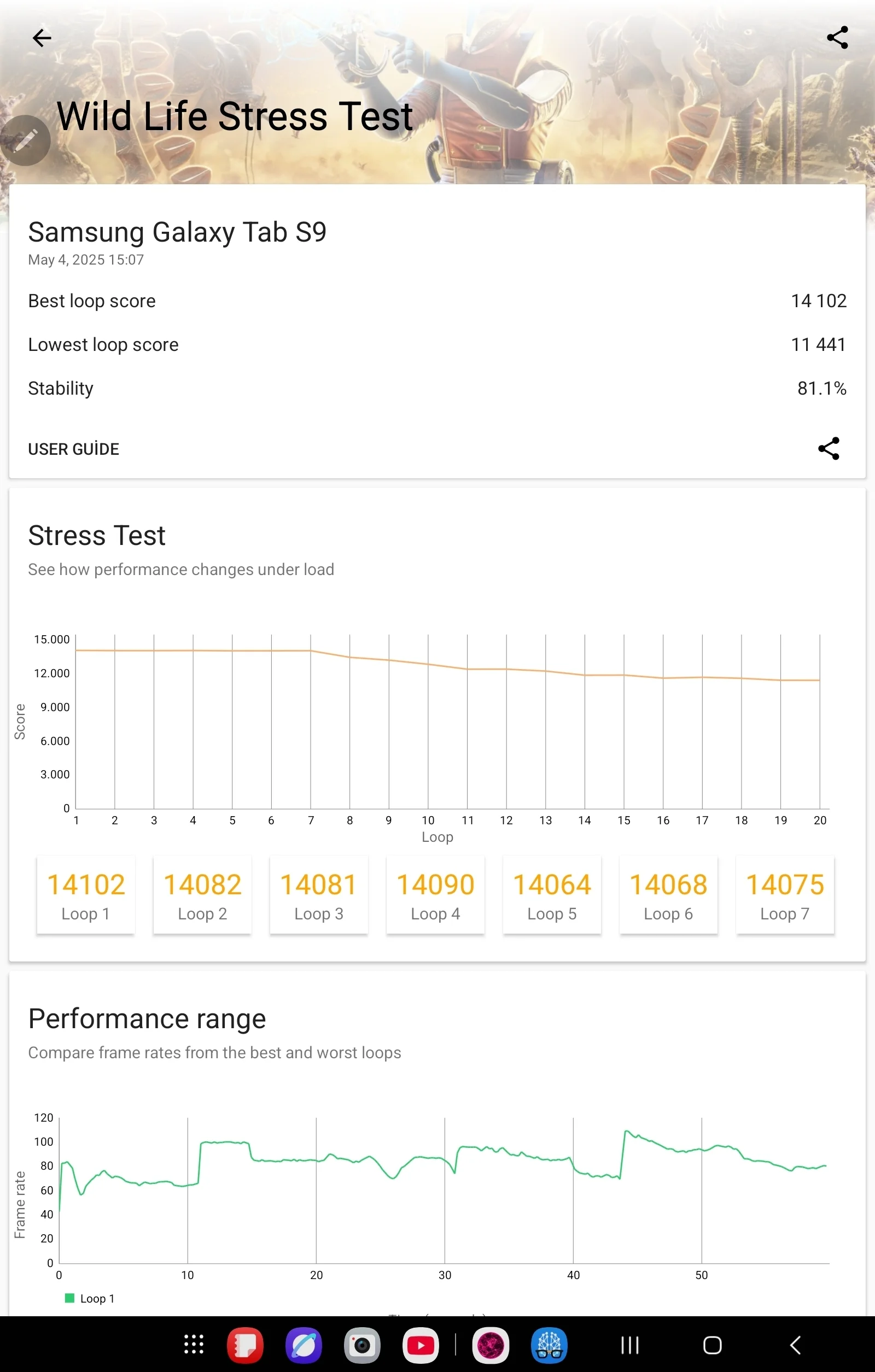
Task: Show recent apps with navigation button
Action: point(630,1345)
